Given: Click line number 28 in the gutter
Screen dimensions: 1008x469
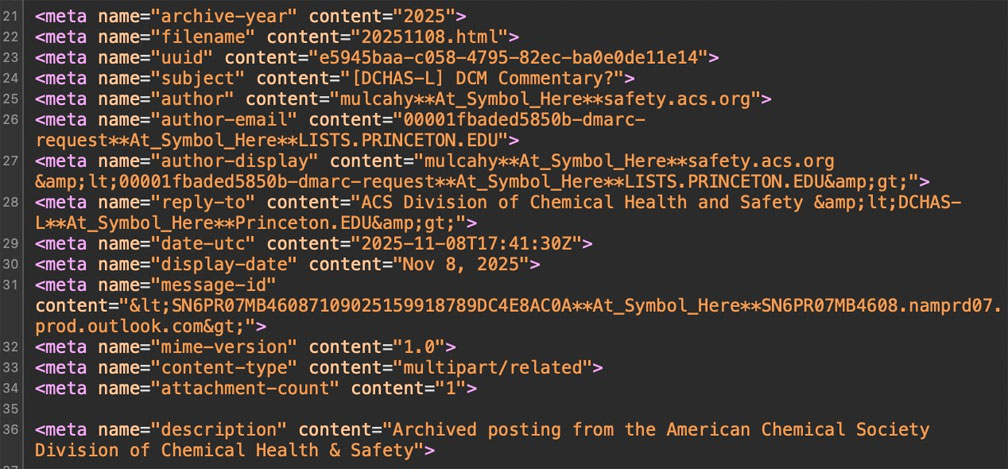Looking at the screenshot, I should coord(10,202).
